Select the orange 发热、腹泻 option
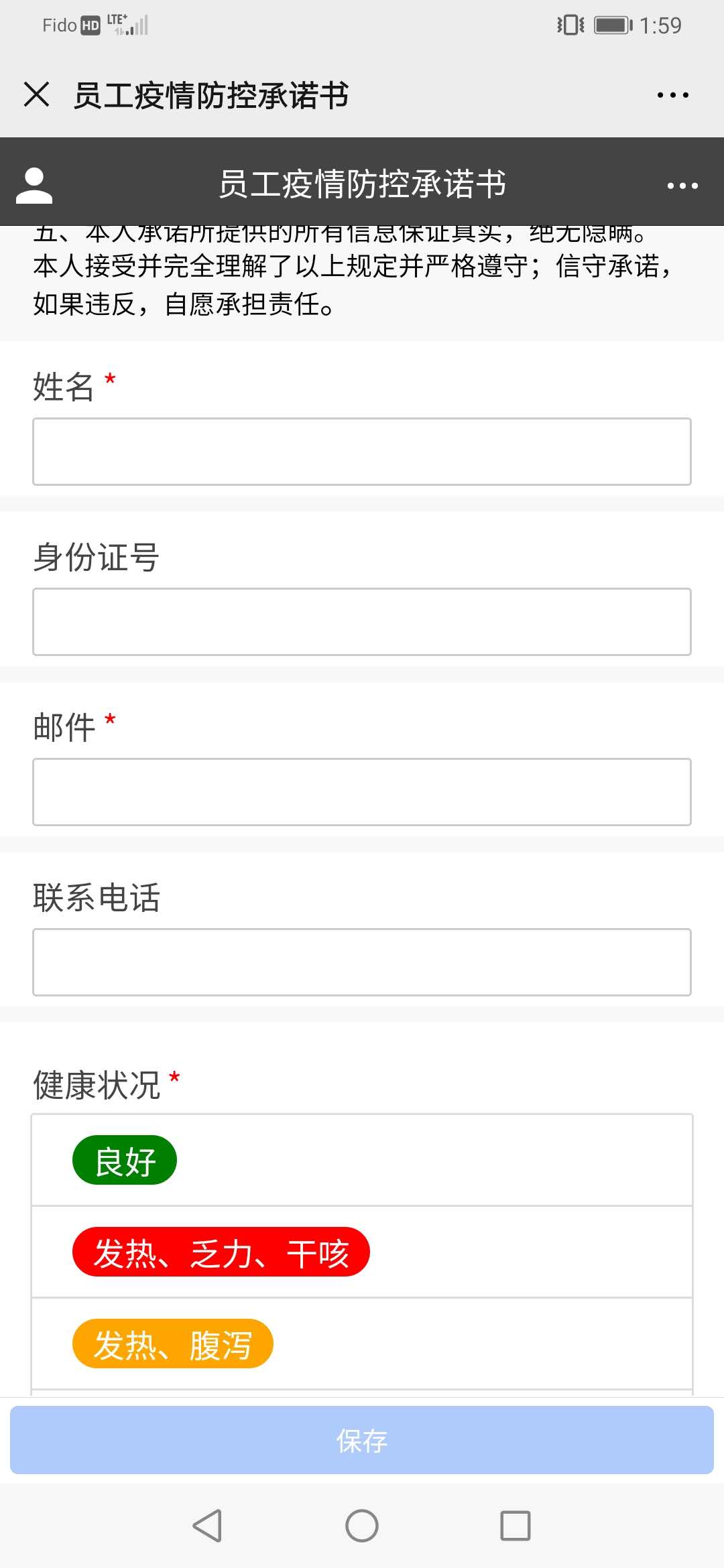This screenshot has height=1568, width=724. click(x=173, y=1344)
